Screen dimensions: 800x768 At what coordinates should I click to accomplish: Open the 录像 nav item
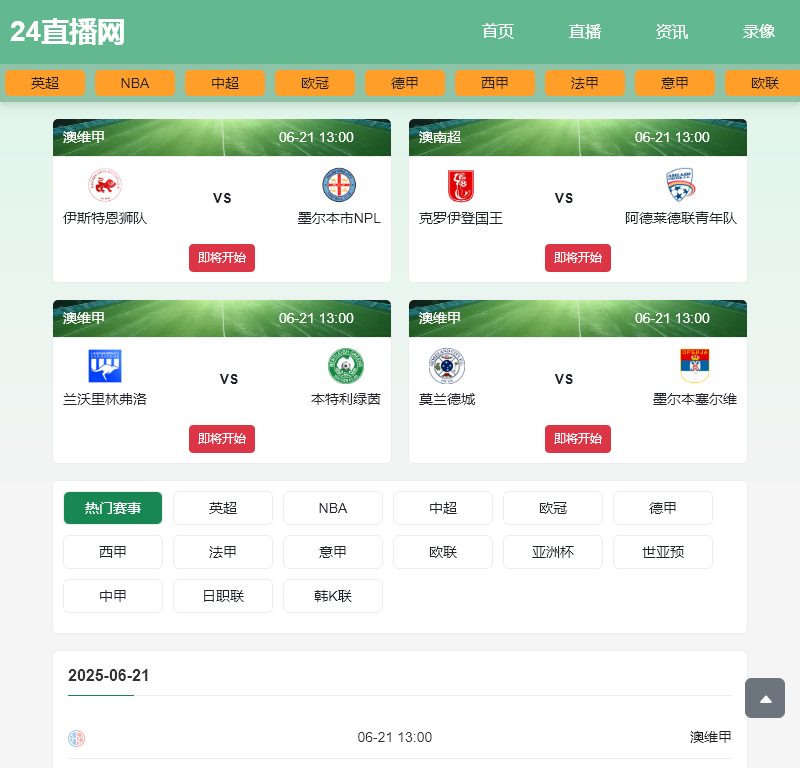tap(759, 31)
